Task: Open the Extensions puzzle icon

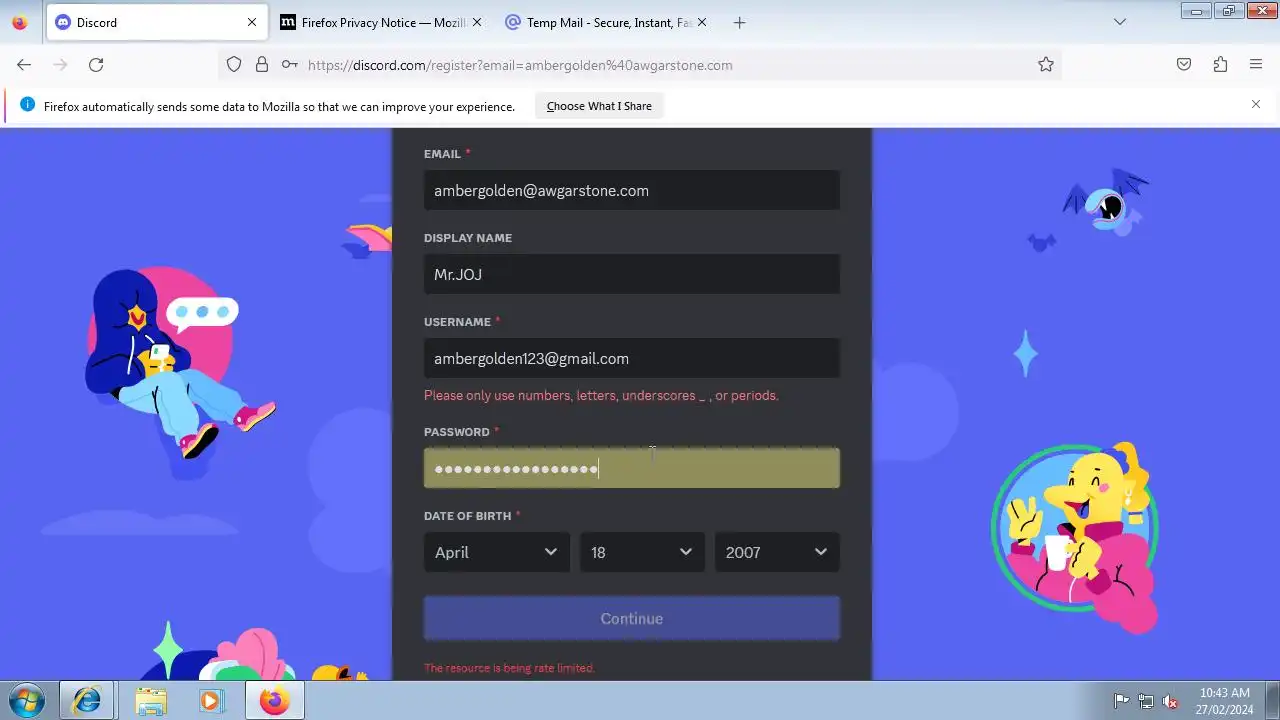Action: tap(1220, 64)
